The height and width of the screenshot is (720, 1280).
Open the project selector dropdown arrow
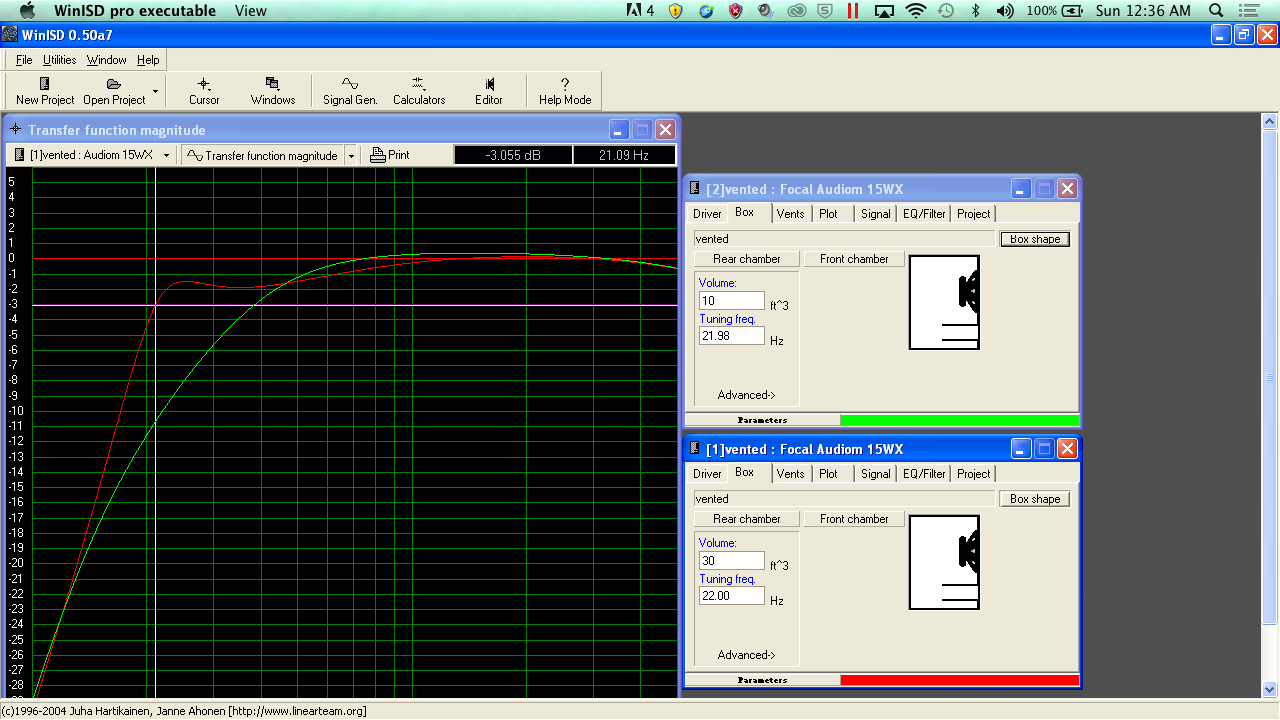[167, 155]
